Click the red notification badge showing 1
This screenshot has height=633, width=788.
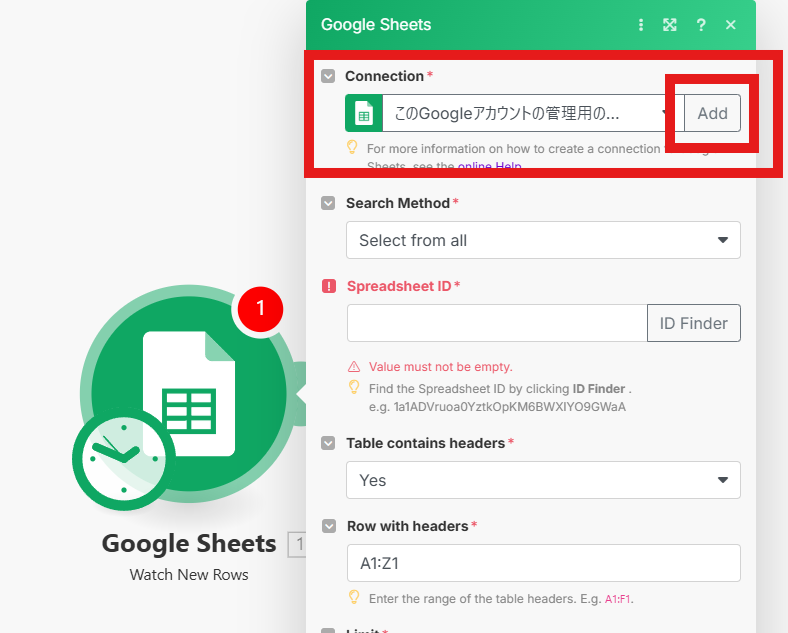(x=260, y=309)
